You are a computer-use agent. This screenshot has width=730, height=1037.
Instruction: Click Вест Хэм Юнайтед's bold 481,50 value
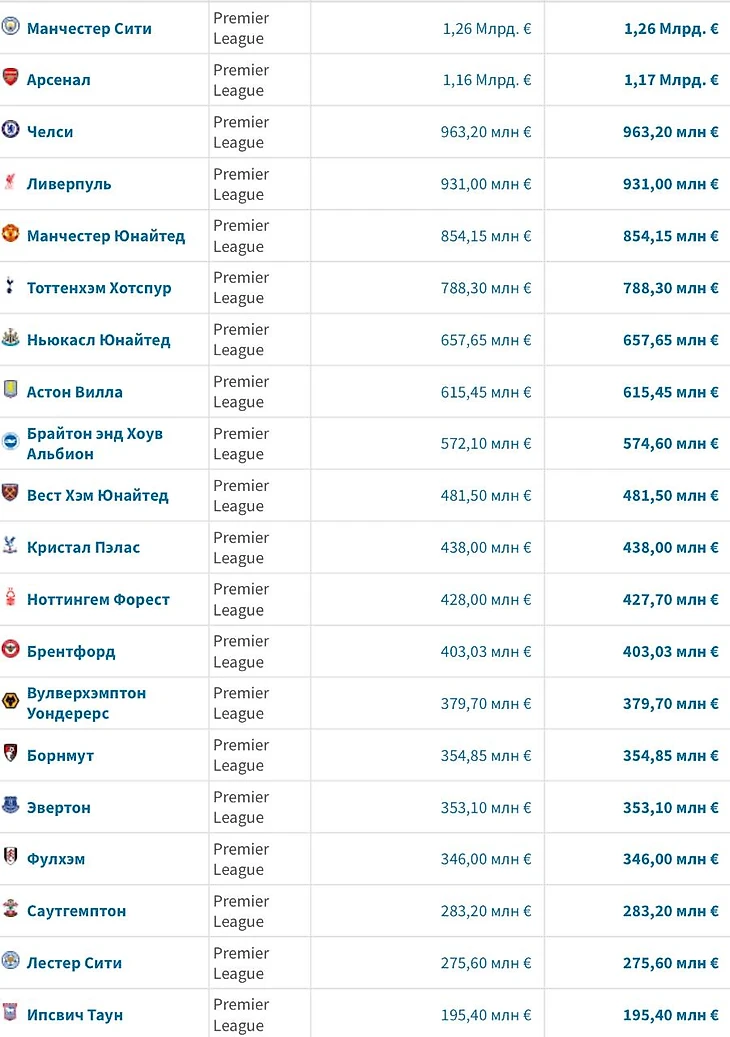click(670, 496)
